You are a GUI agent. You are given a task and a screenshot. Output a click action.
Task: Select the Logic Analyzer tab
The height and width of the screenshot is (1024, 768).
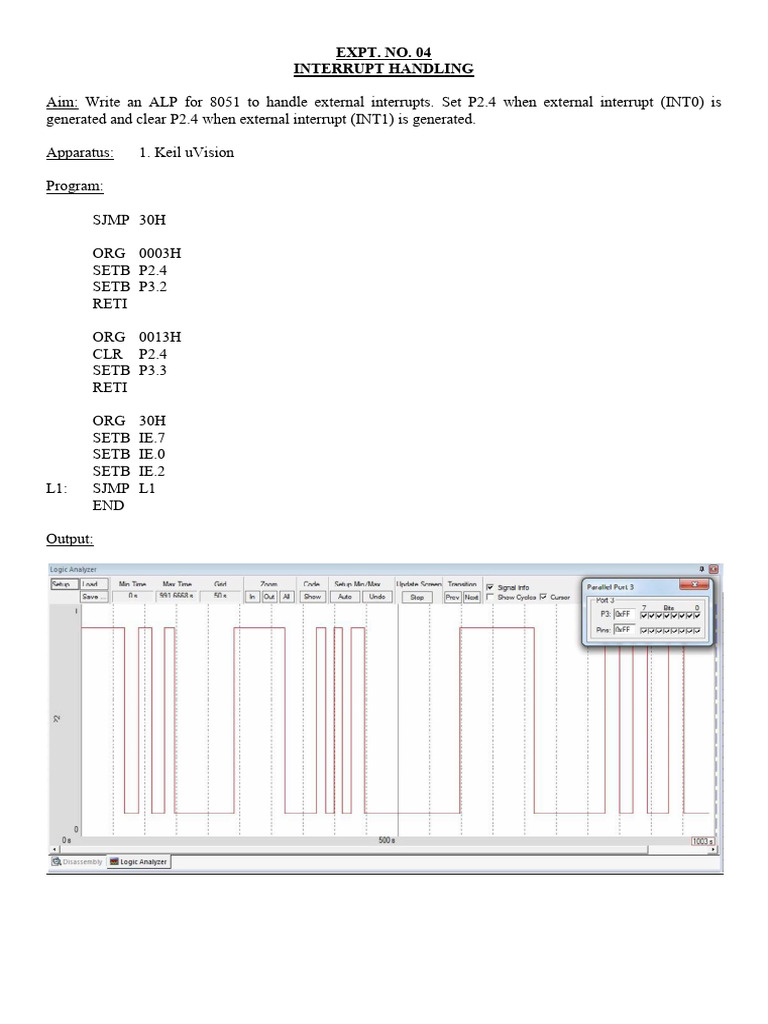point(138,862)
